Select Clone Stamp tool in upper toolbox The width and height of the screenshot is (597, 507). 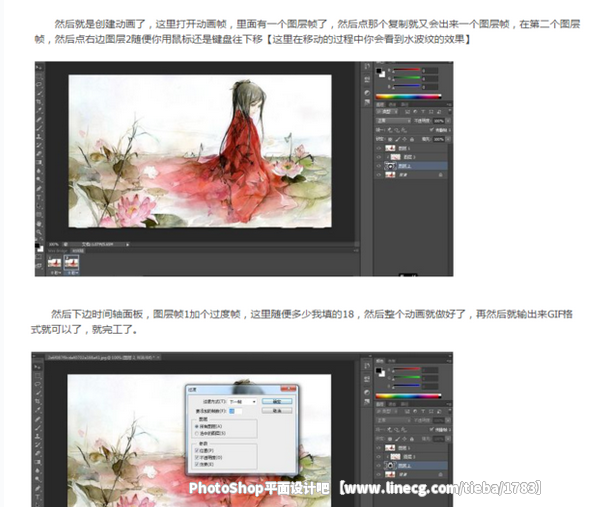point(39,137)
